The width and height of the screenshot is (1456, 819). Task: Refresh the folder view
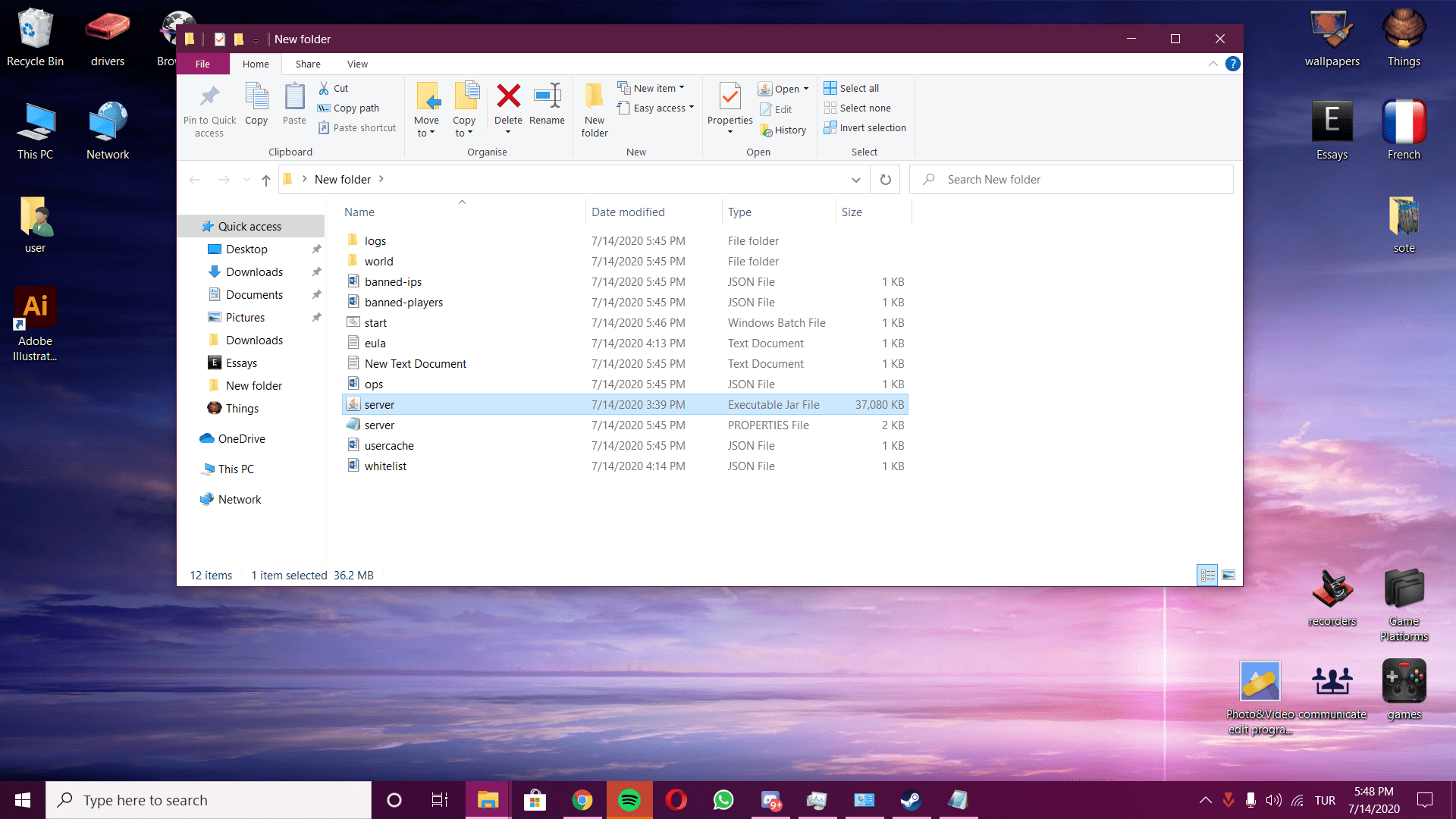point(885,180)
